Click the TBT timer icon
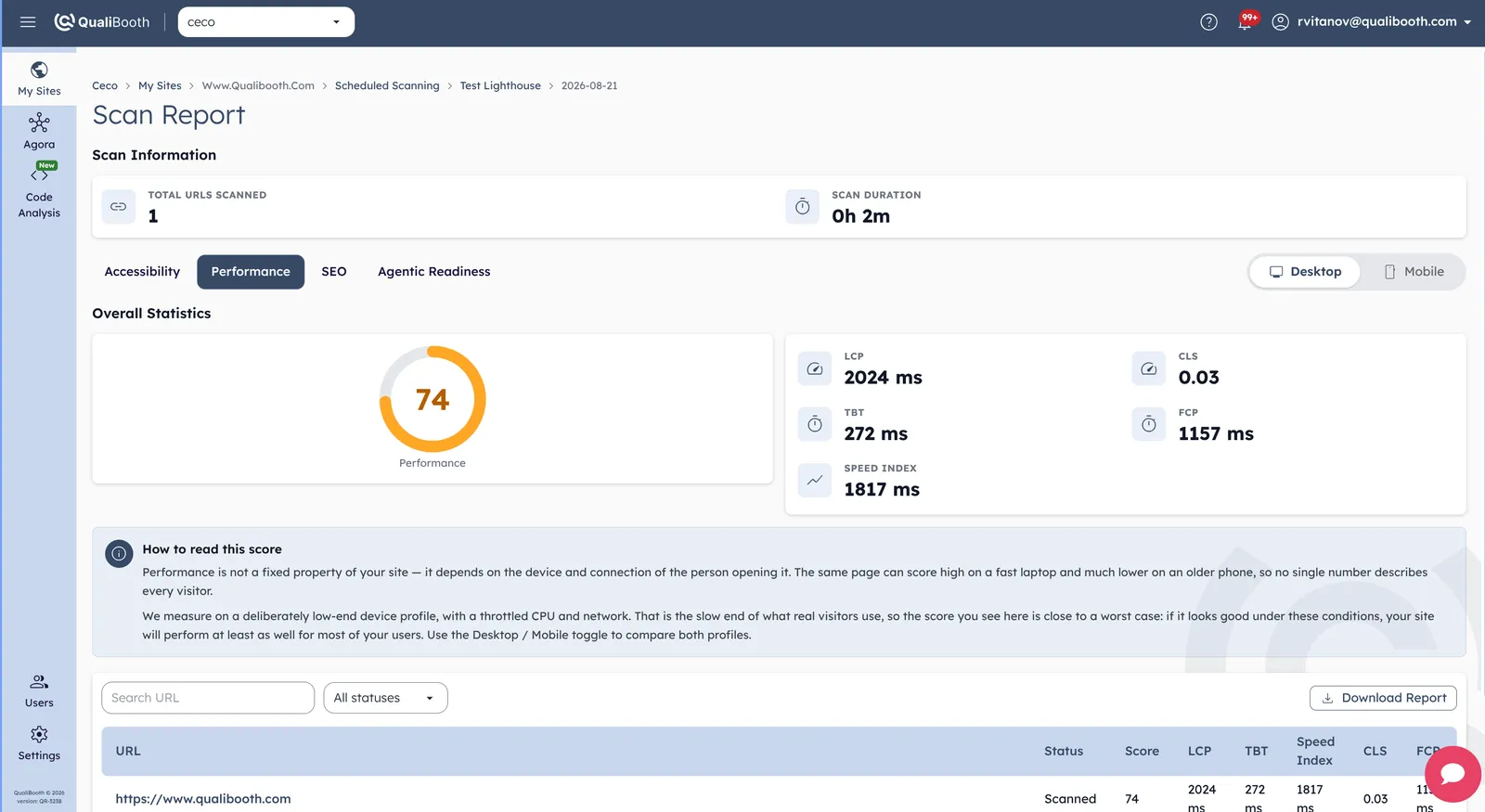 point(814,424)
